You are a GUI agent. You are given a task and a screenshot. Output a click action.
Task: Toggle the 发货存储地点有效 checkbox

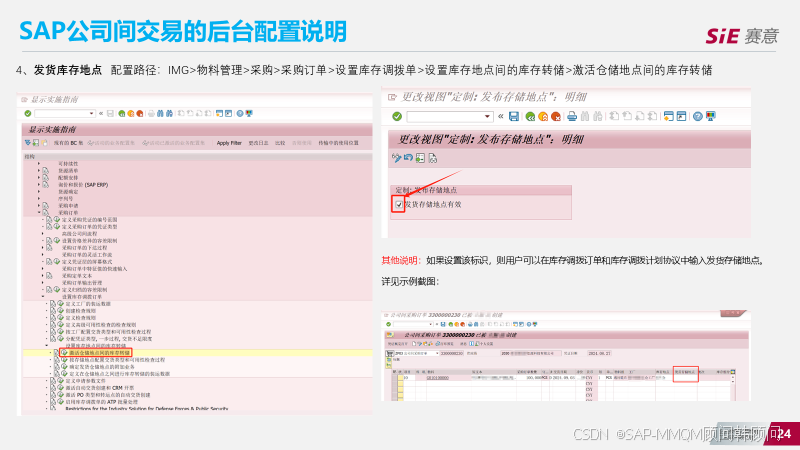pyautogui.click(x=399, y=205)
